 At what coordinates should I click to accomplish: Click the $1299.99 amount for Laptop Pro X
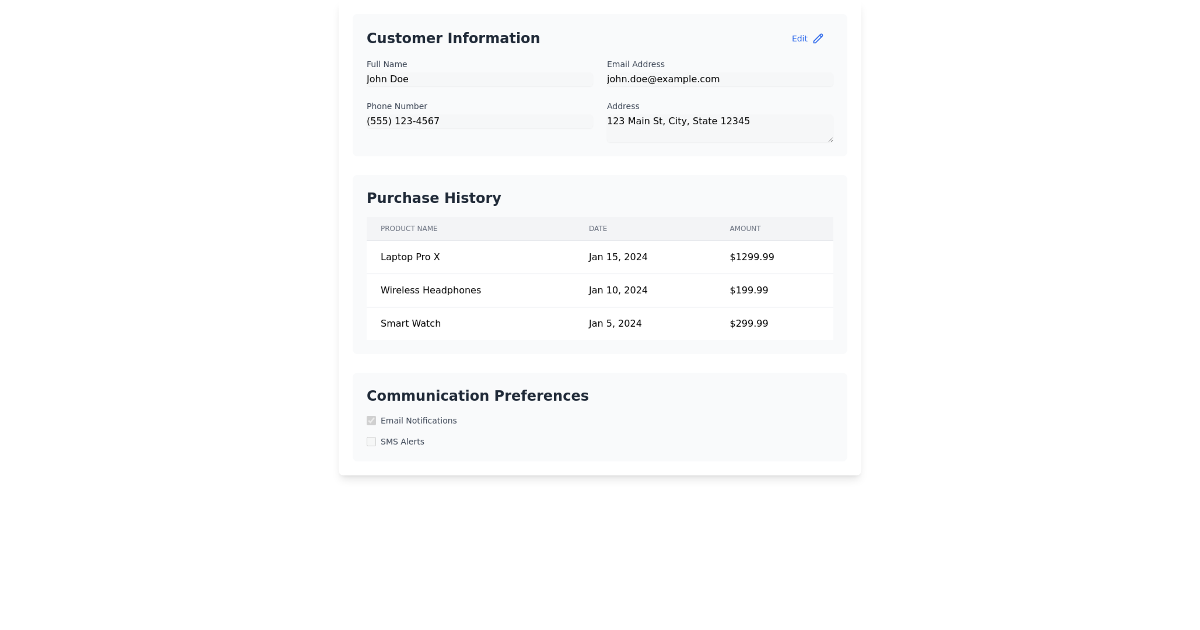click(x=751, y=257)
